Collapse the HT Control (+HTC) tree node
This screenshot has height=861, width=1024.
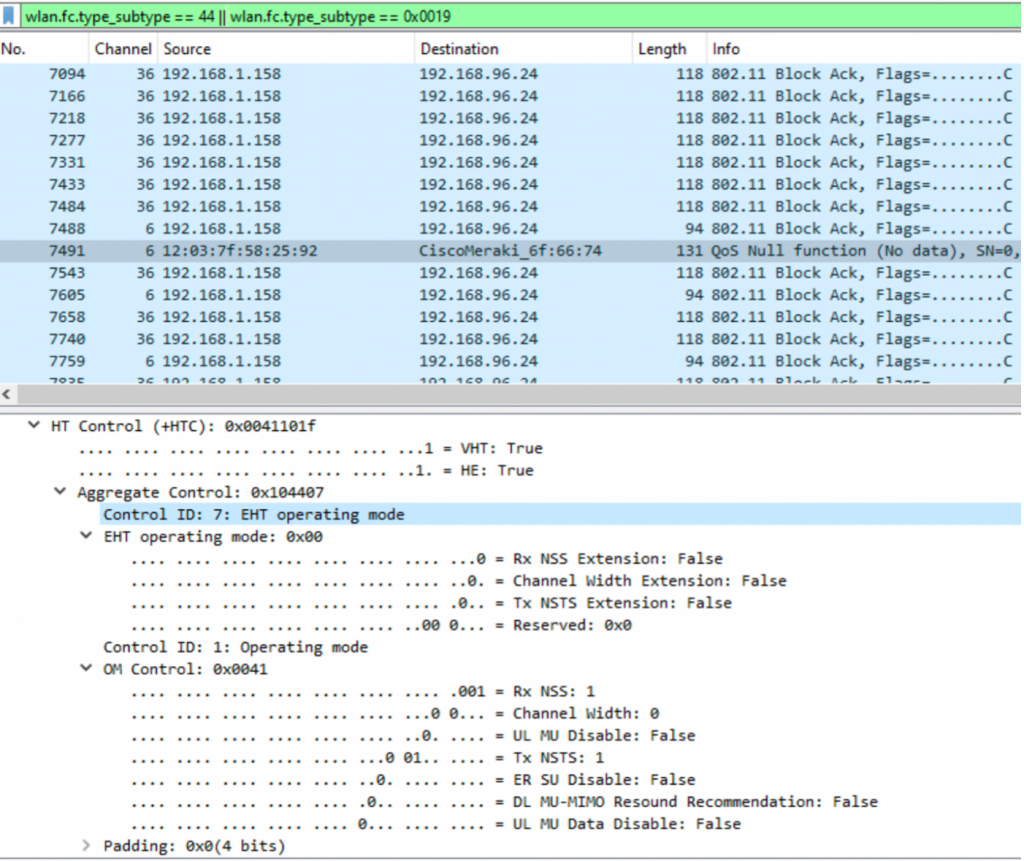pos(37,426)
